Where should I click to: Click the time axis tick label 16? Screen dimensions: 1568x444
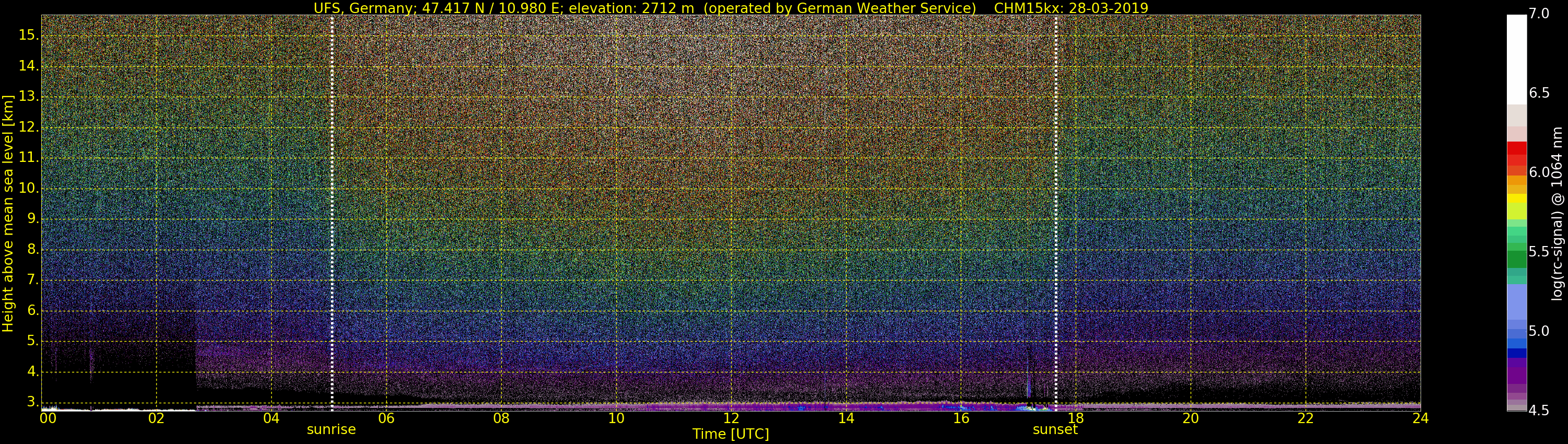click(x=961, y=418)
